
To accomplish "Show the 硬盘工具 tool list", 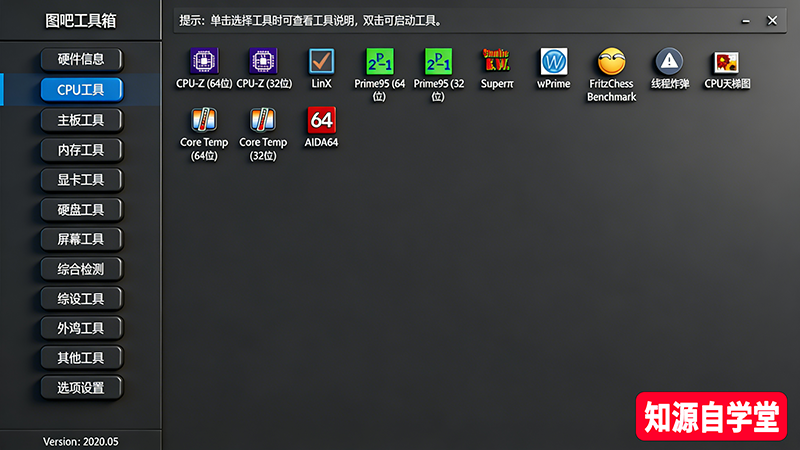I will (81, 209).
